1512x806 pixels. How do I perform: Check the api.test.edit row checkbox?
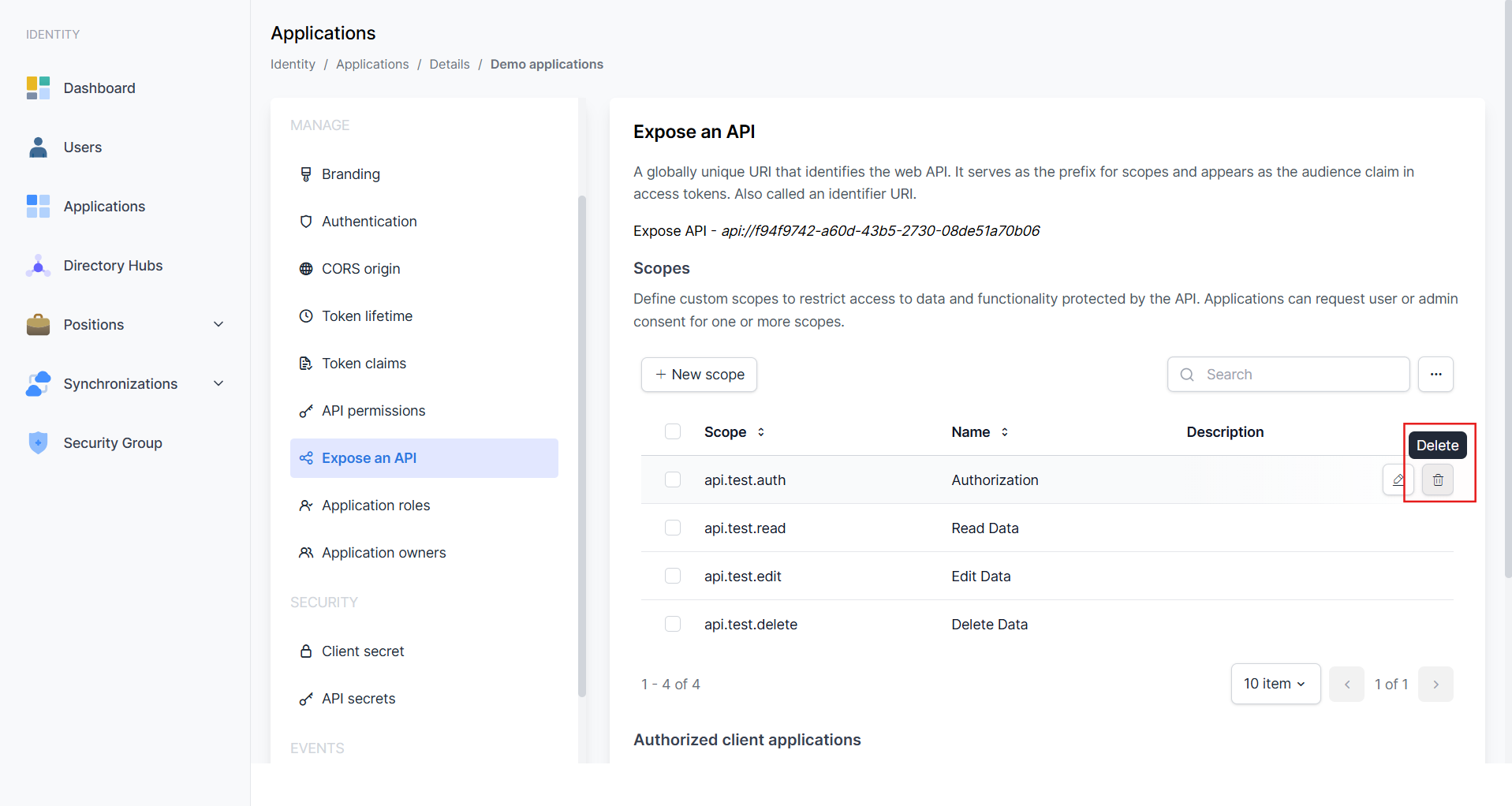pos(673,576)
